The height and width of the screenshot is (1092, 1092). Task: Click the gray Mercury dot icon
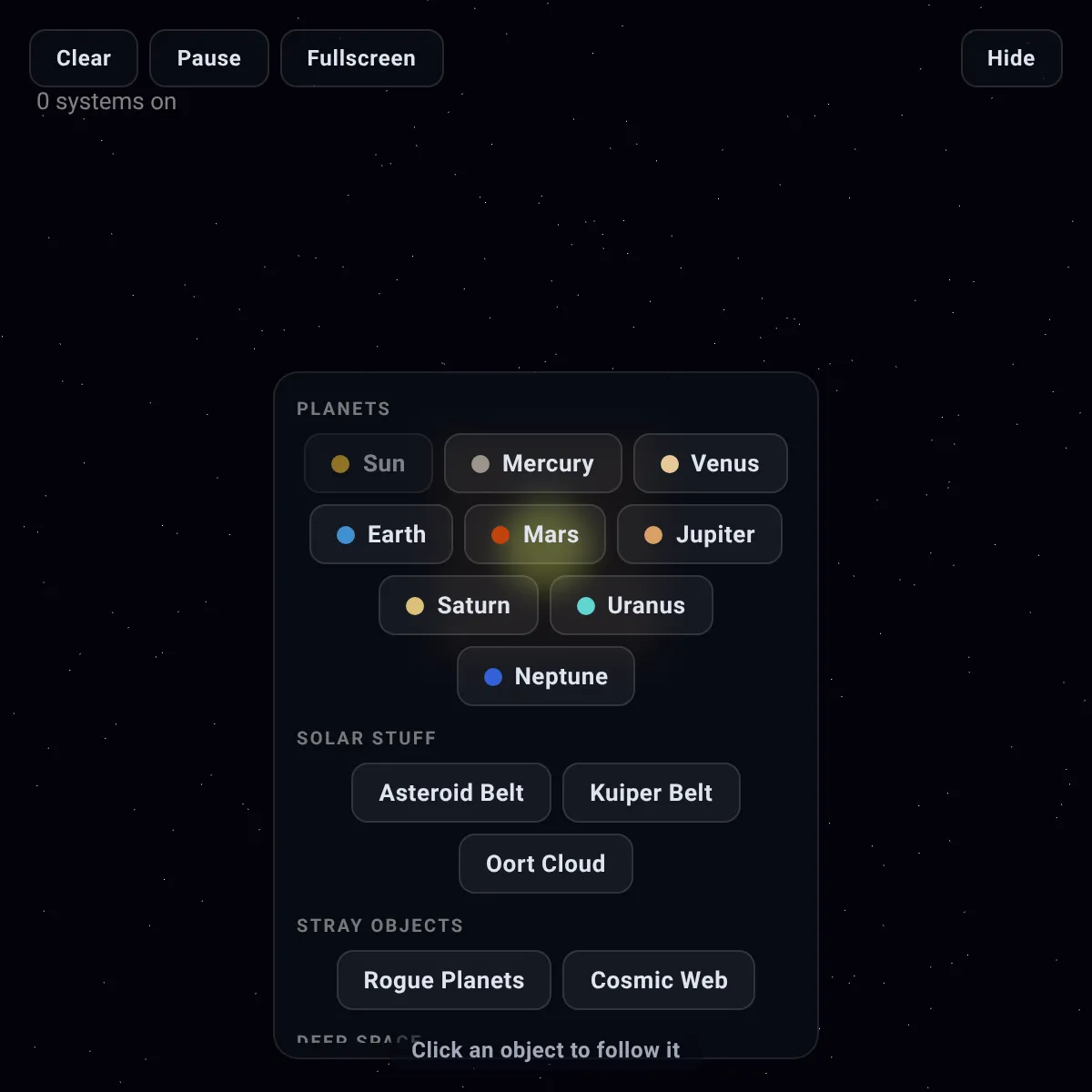click(x=480, y=464)
